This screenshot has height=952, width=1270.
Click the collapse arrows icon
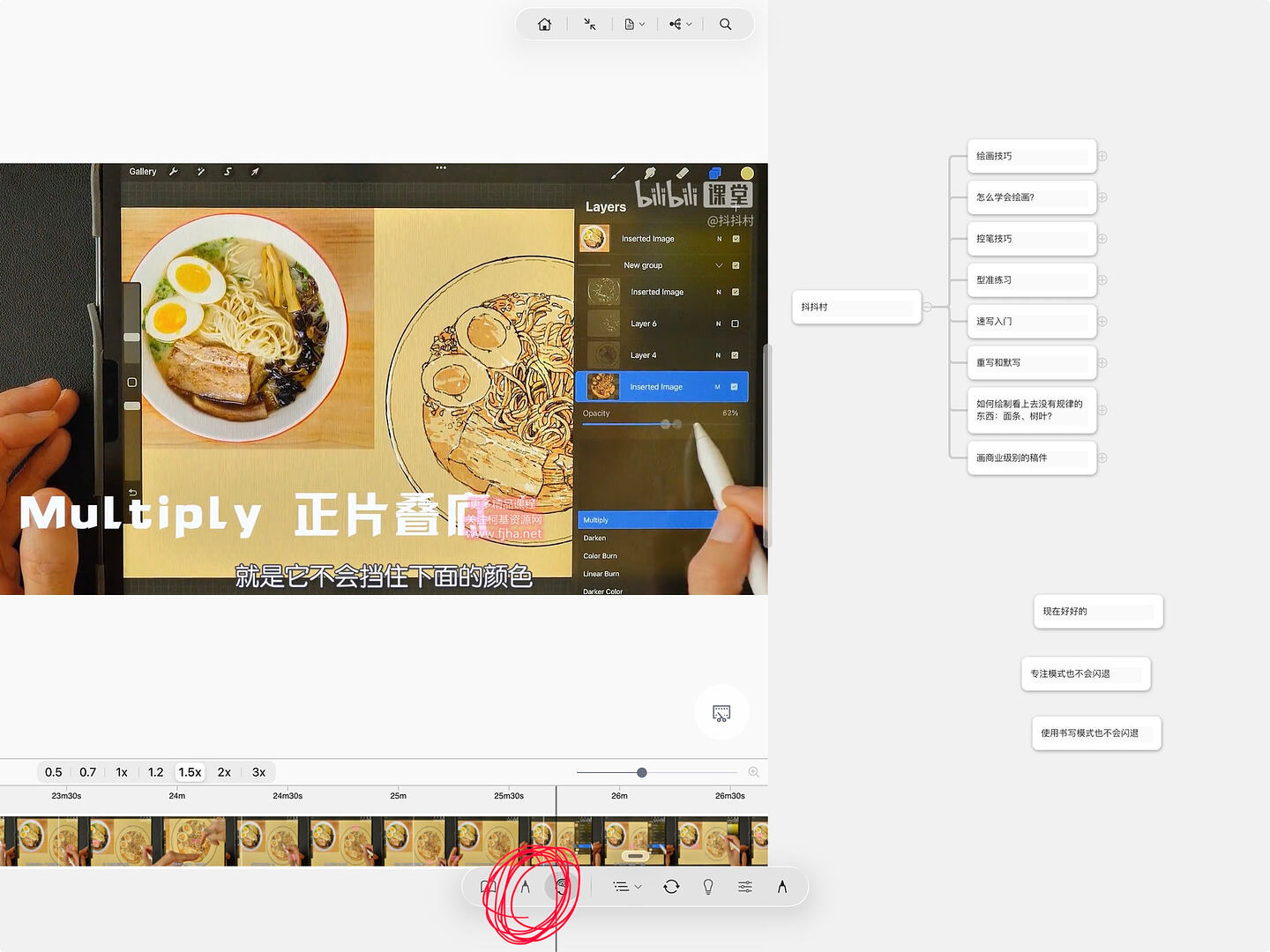coord(590,25)
